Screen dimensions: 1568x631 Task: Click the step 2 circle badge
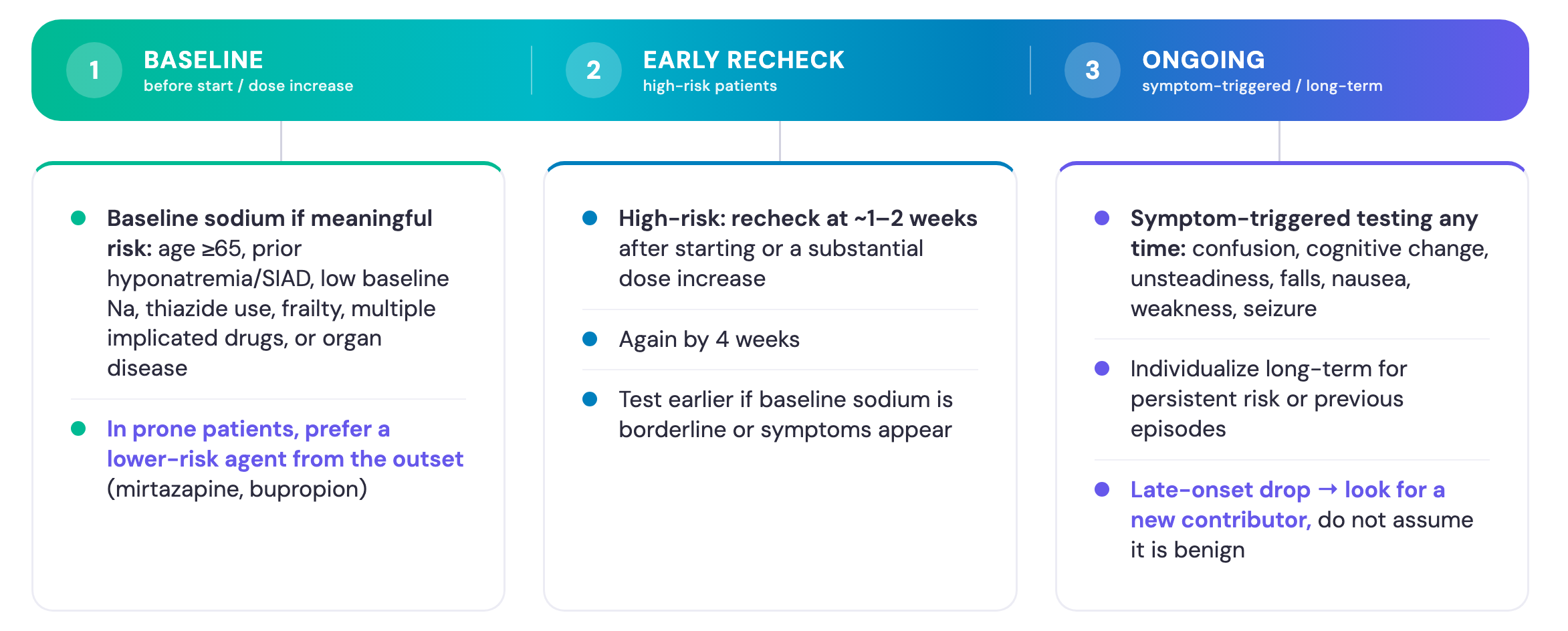click(x=593, y=70)
